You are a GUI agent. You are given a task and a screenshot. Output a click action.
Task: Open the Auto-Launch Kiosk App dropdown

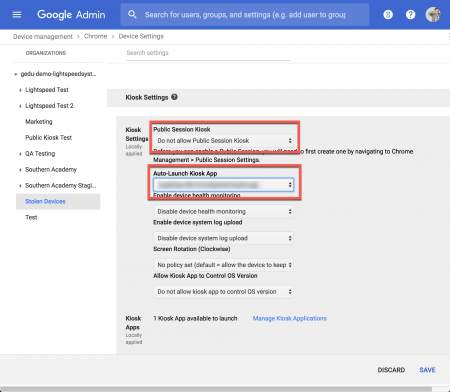coord(223,185)
